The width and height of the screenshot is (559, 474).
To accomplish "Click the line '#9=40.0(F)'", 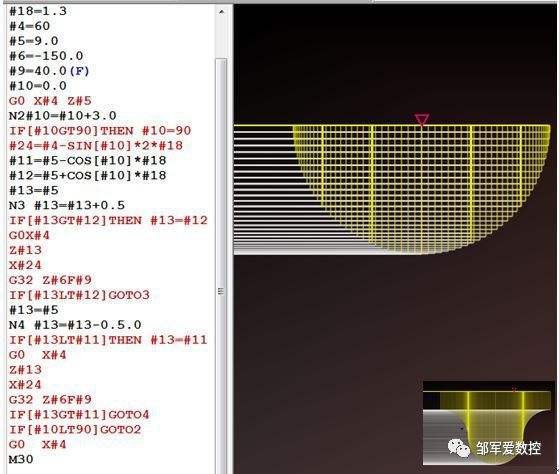I will click(x=49, y=71).
